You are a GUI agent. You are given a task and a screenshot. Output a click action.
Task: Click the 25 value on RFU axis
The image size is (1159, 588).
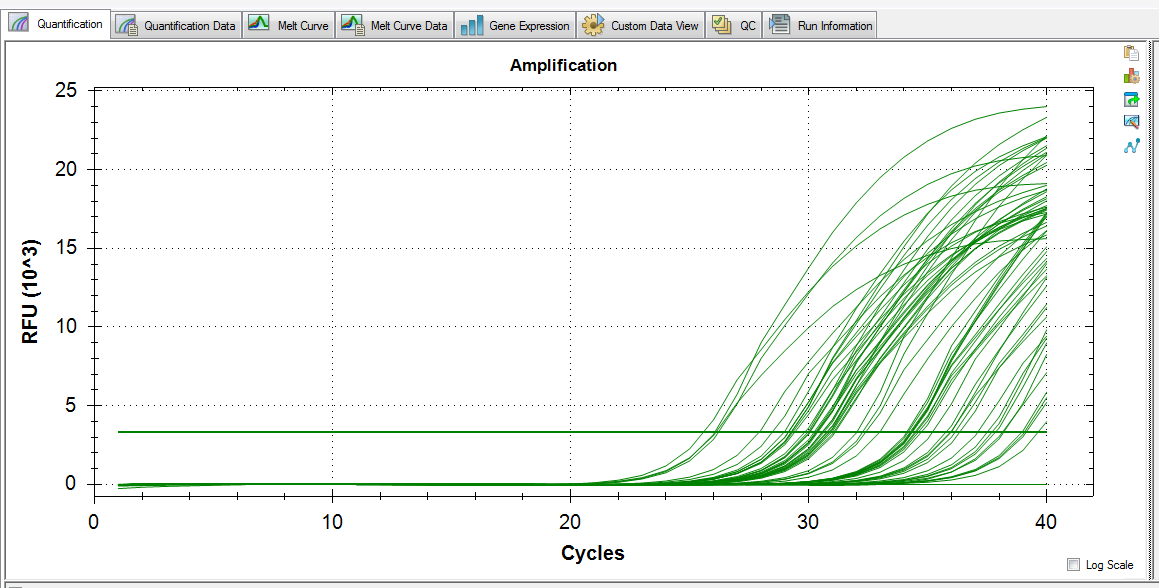click(x=67, y=90)
